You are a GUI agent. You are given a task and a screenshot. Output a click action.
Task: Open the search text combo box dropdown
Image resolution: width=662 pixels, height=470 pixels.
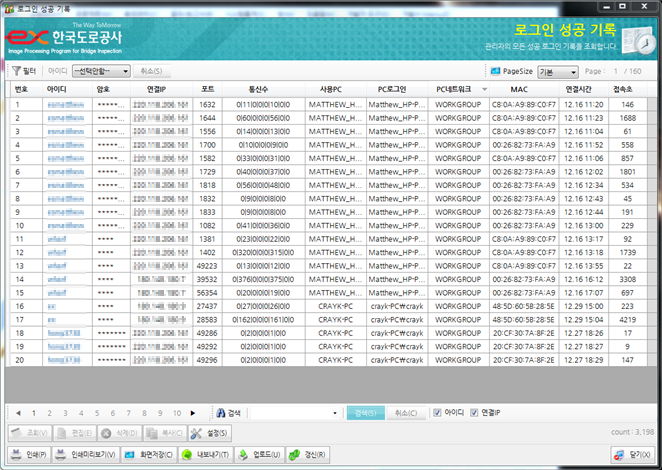pyautogui.click(x=335, y=412)
